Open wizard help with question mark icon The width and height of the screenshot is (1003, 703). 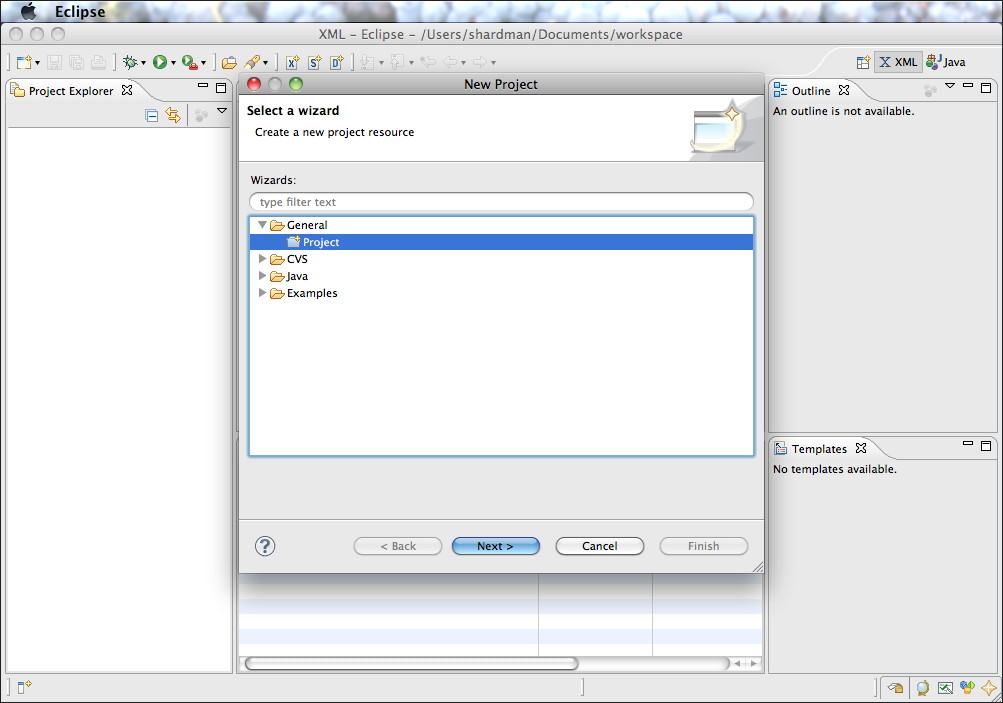coord(265,546)
